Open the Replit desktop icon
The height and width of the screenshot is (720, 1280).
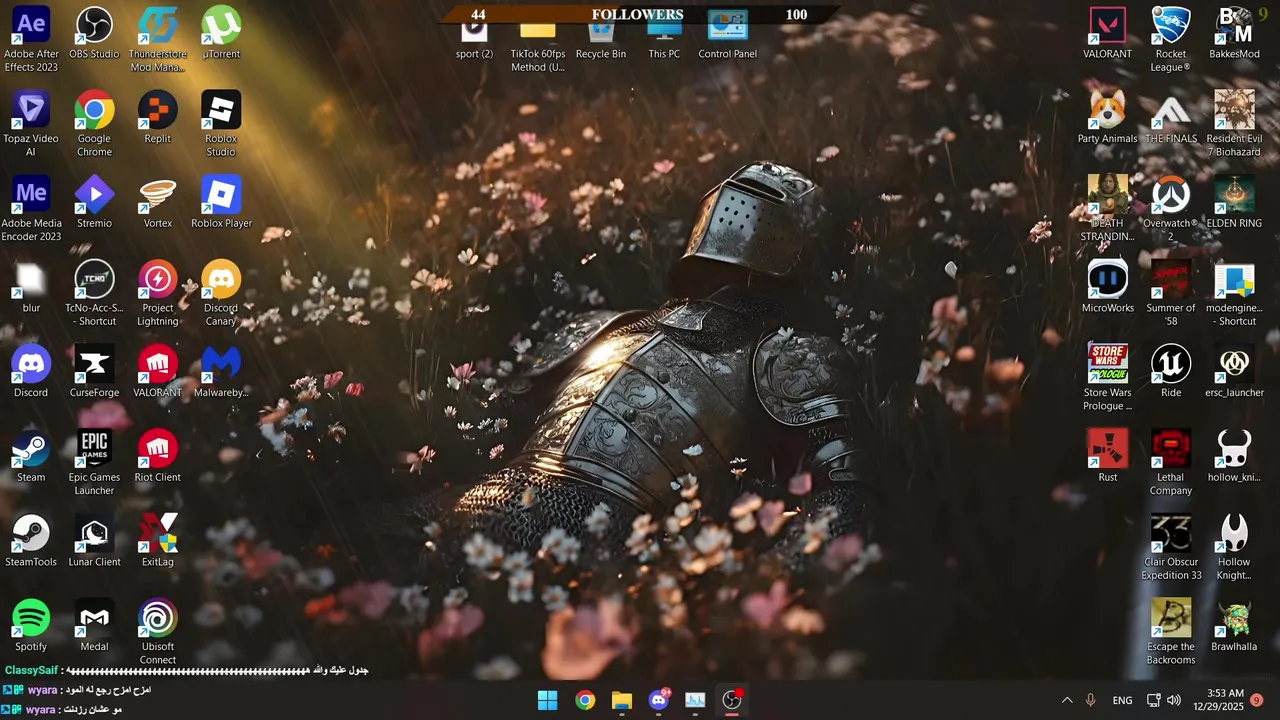tap(157, 118)
